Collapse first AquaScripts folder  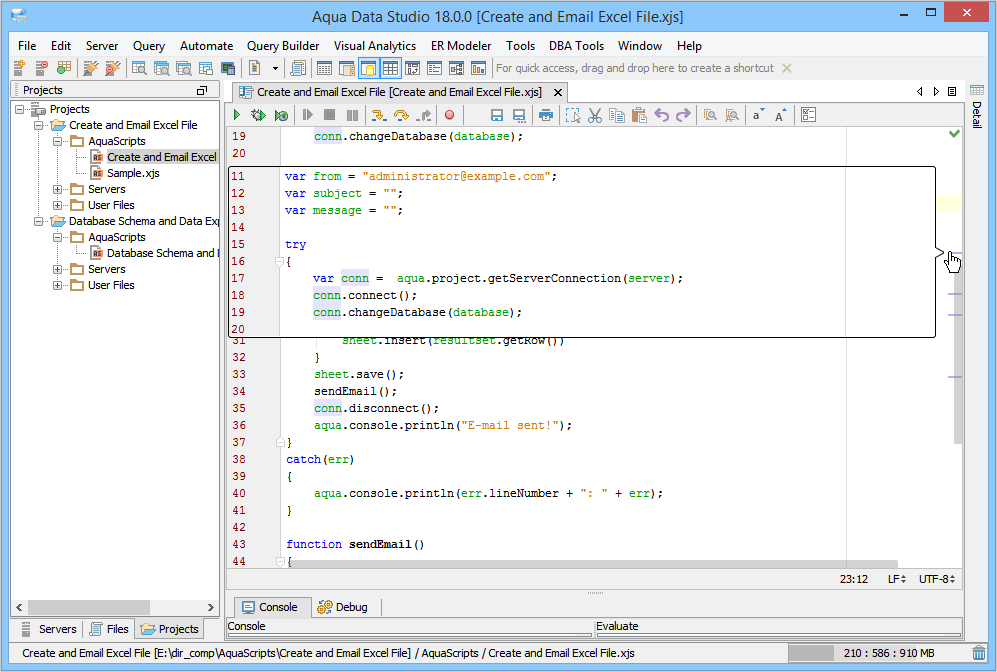pos(58,141)
